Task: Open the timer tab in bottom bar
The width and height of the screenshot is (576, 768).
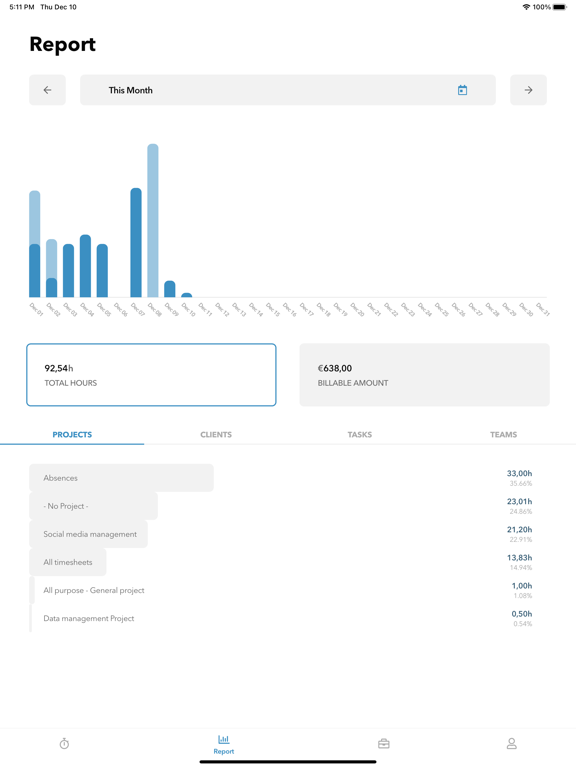Action: [x=64, y=744]
